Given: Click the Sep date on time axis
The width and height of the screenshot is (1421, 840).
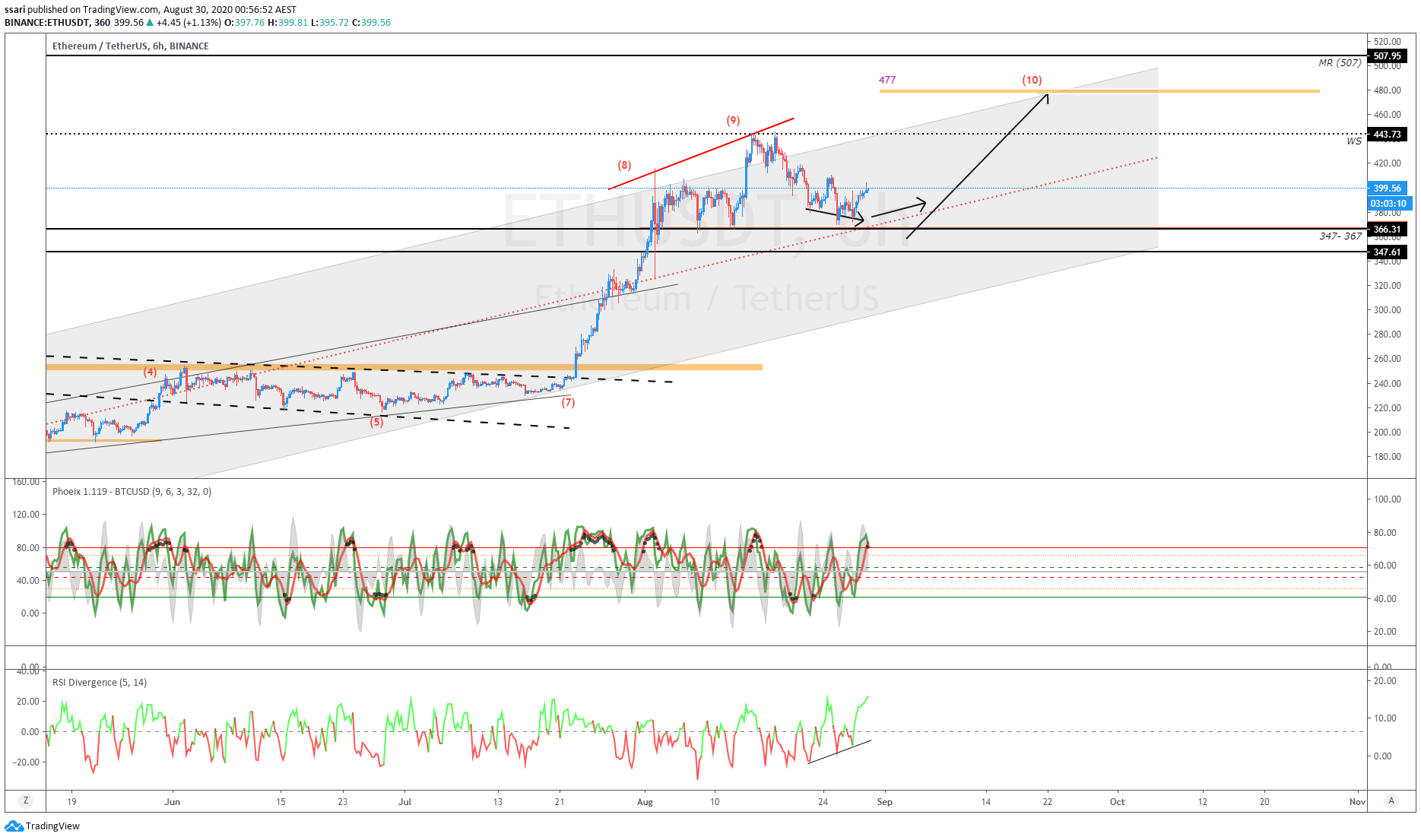Looking at the screenshot, I should tap(885, 801).
